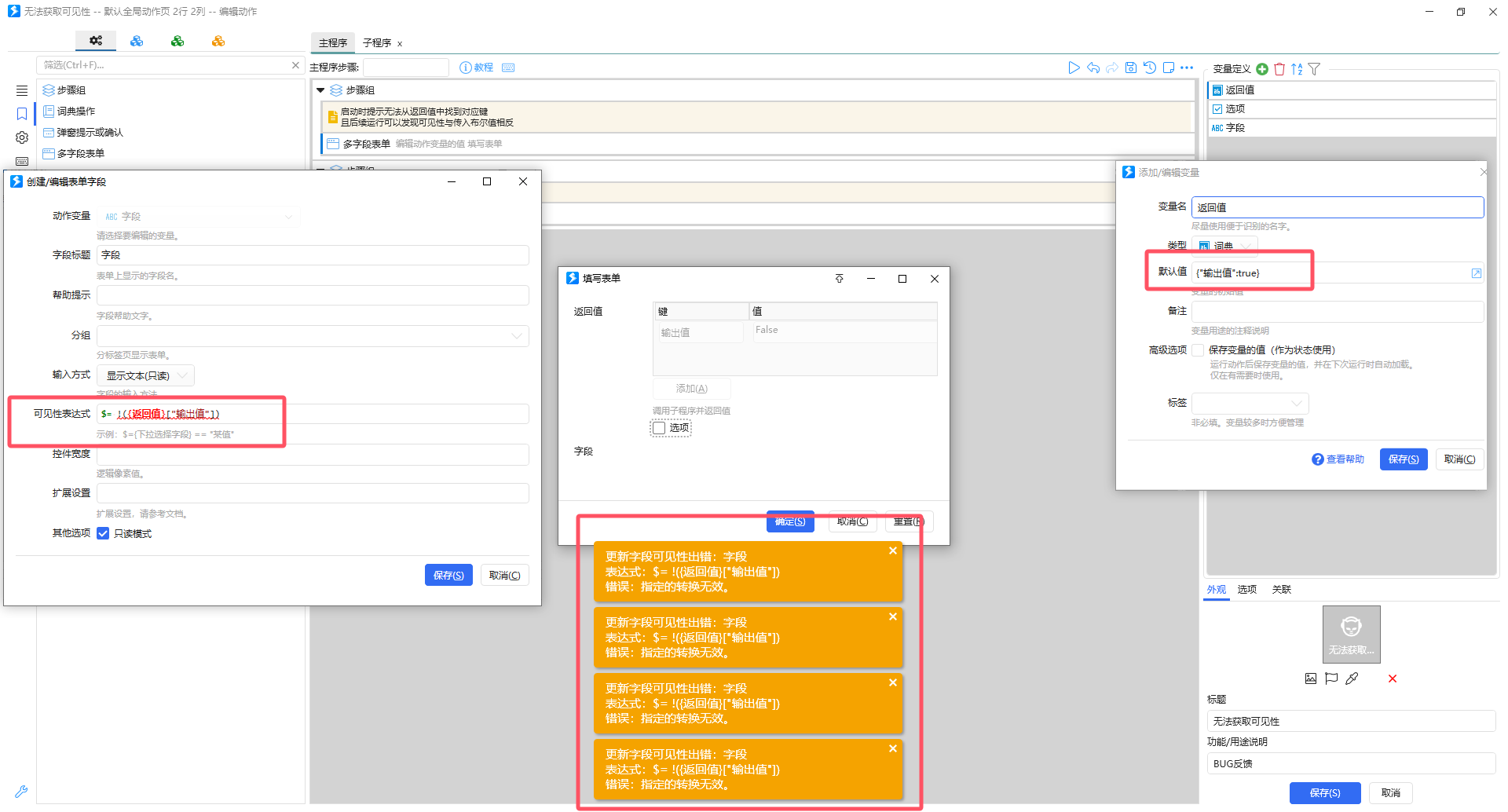Switch to the 关联 tab
1508x812 pixels.
click(1281, 590)
